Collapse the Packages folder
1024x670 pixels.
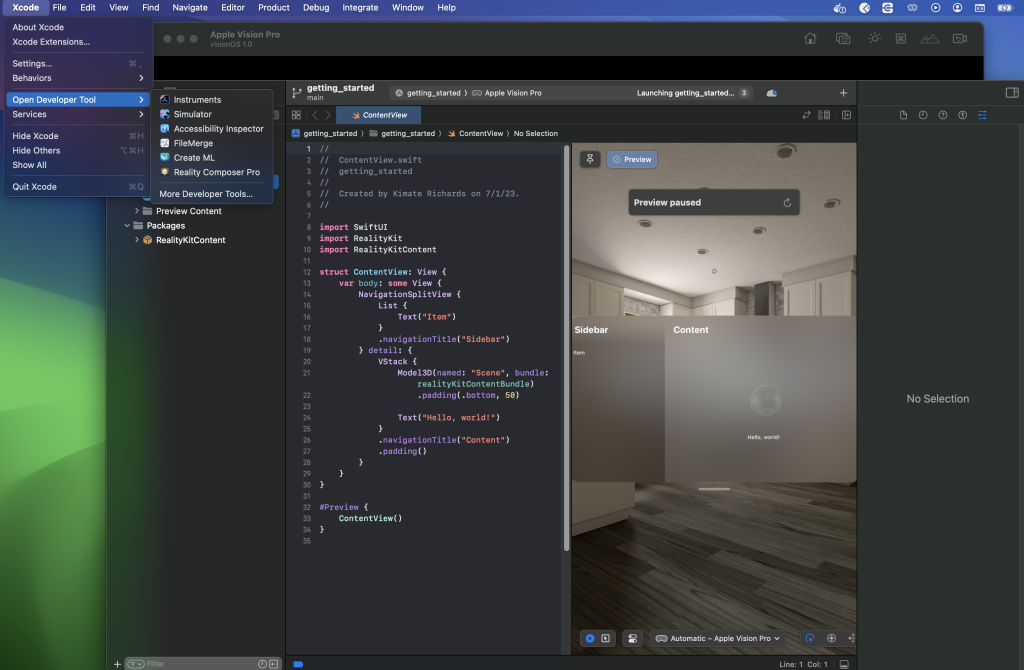point(126,225)
